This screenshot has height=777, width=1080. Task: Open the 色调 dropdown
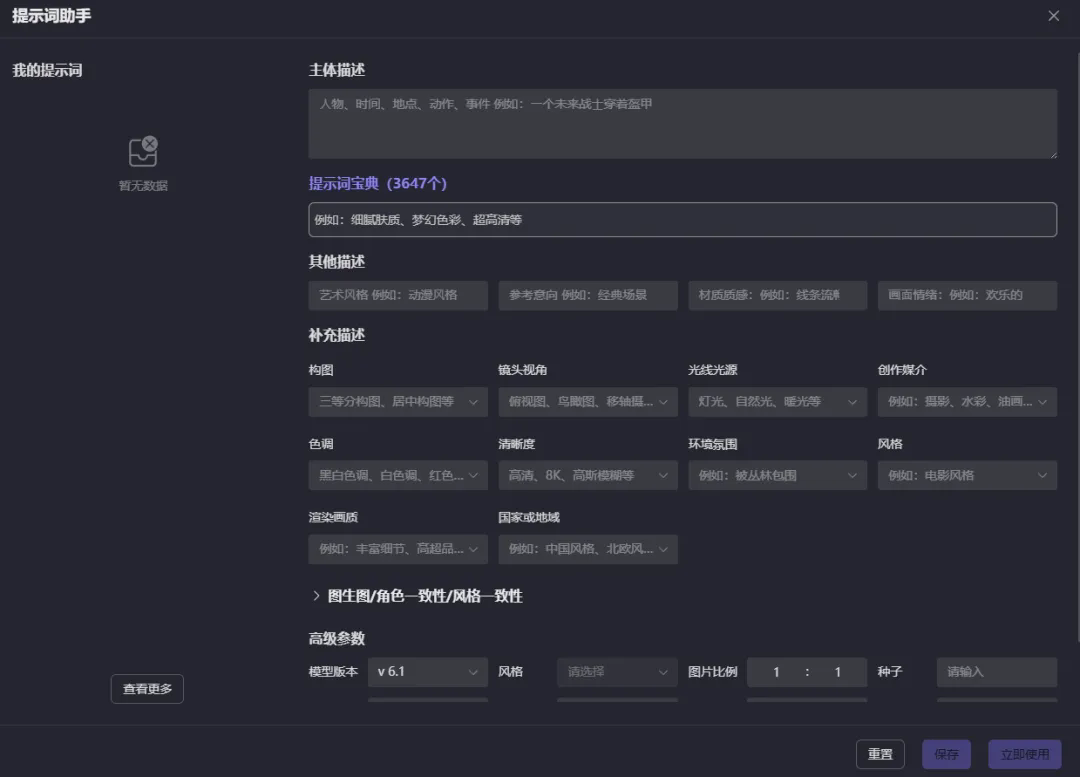pyautogui.click(x=397, y=476)
